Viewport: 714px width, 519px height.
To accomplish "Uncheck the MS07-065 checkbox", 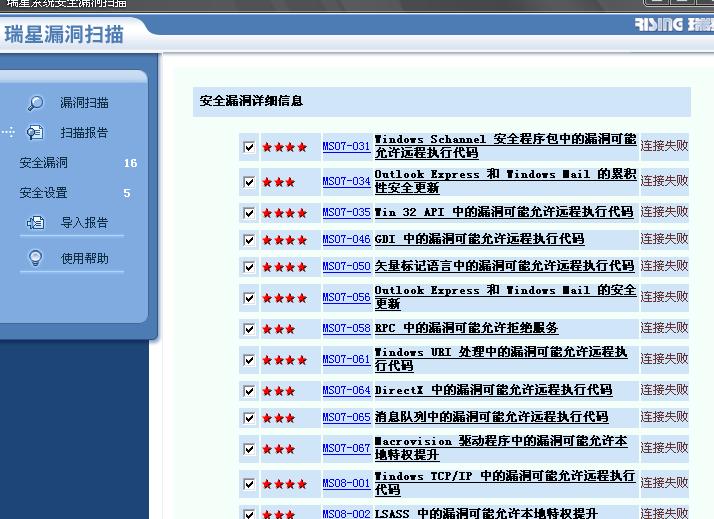I will click(249, 418).
